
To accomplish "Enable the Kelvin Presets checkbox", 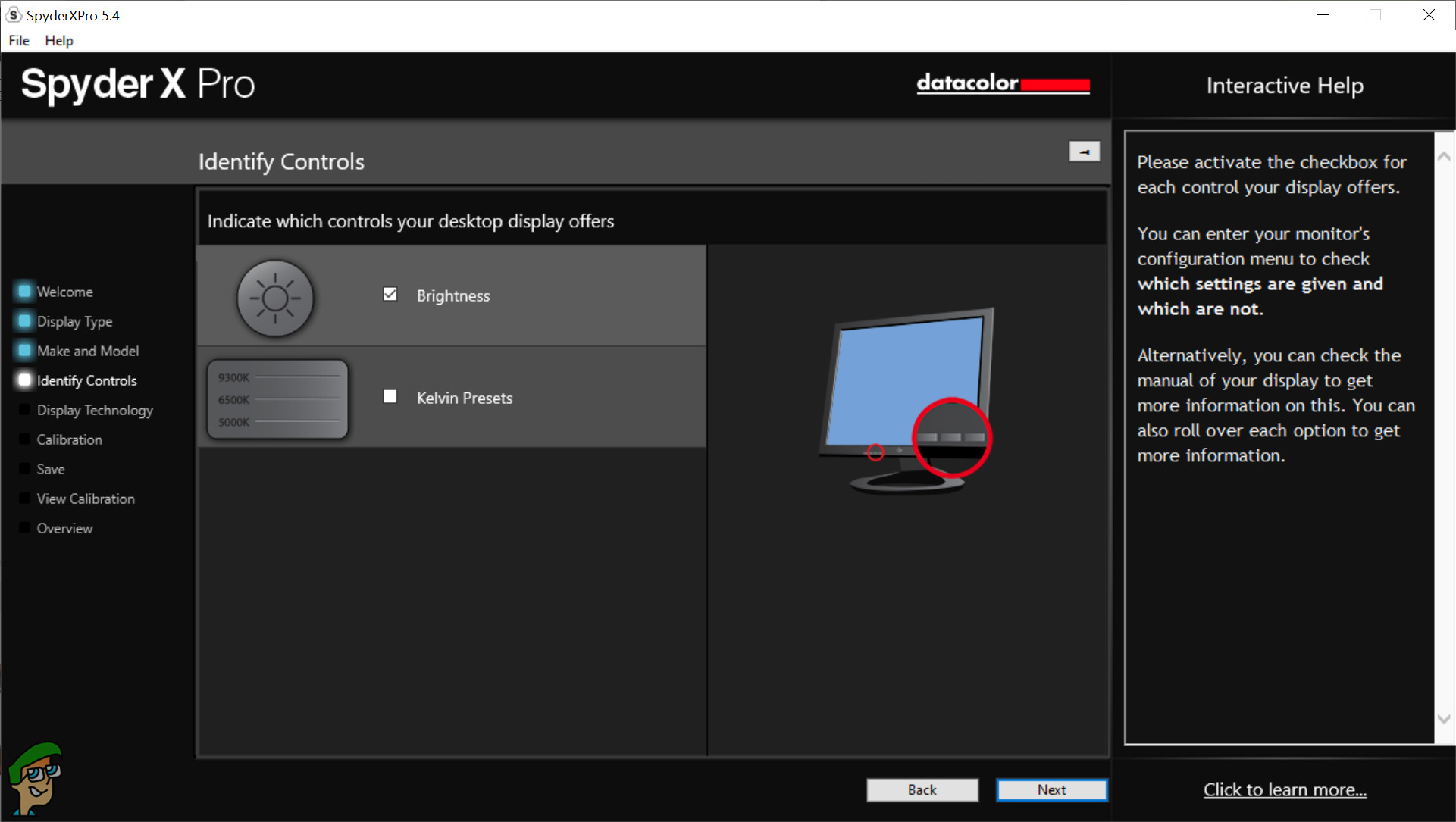I will coord(390,397).
